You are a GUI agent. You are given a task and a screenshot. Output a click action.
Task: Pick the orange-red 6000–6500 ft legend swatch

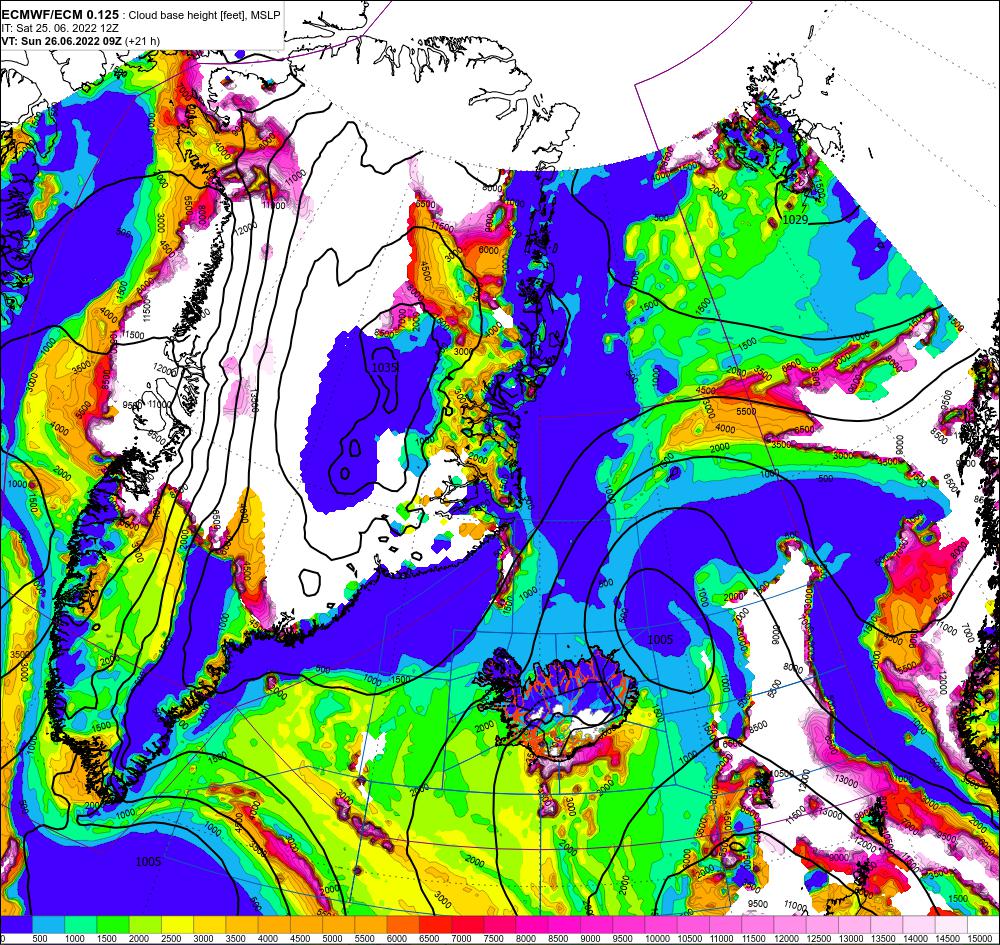(404, 925)
